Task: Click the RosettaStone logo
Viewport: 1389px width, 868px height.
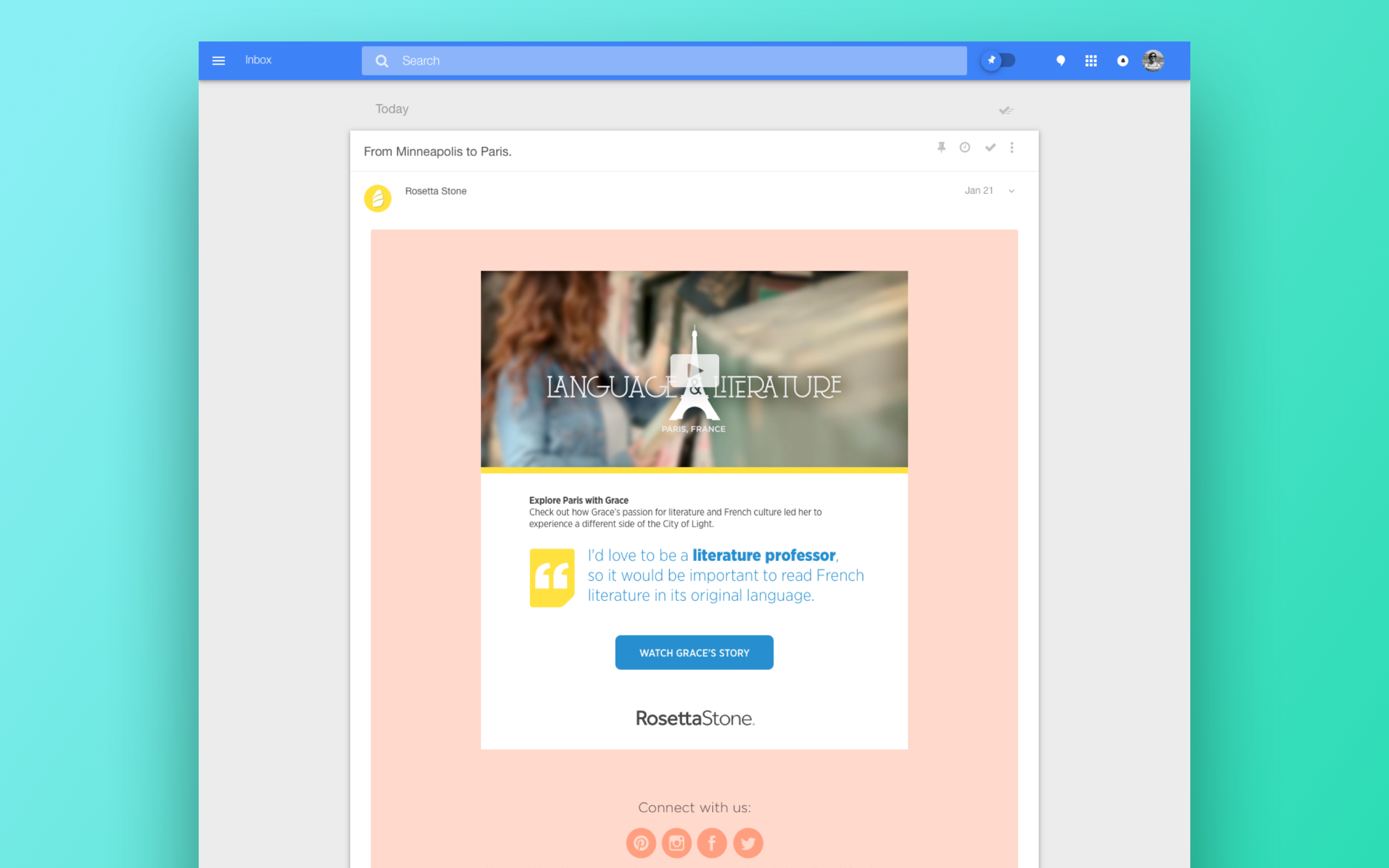Action: [695, 718]
